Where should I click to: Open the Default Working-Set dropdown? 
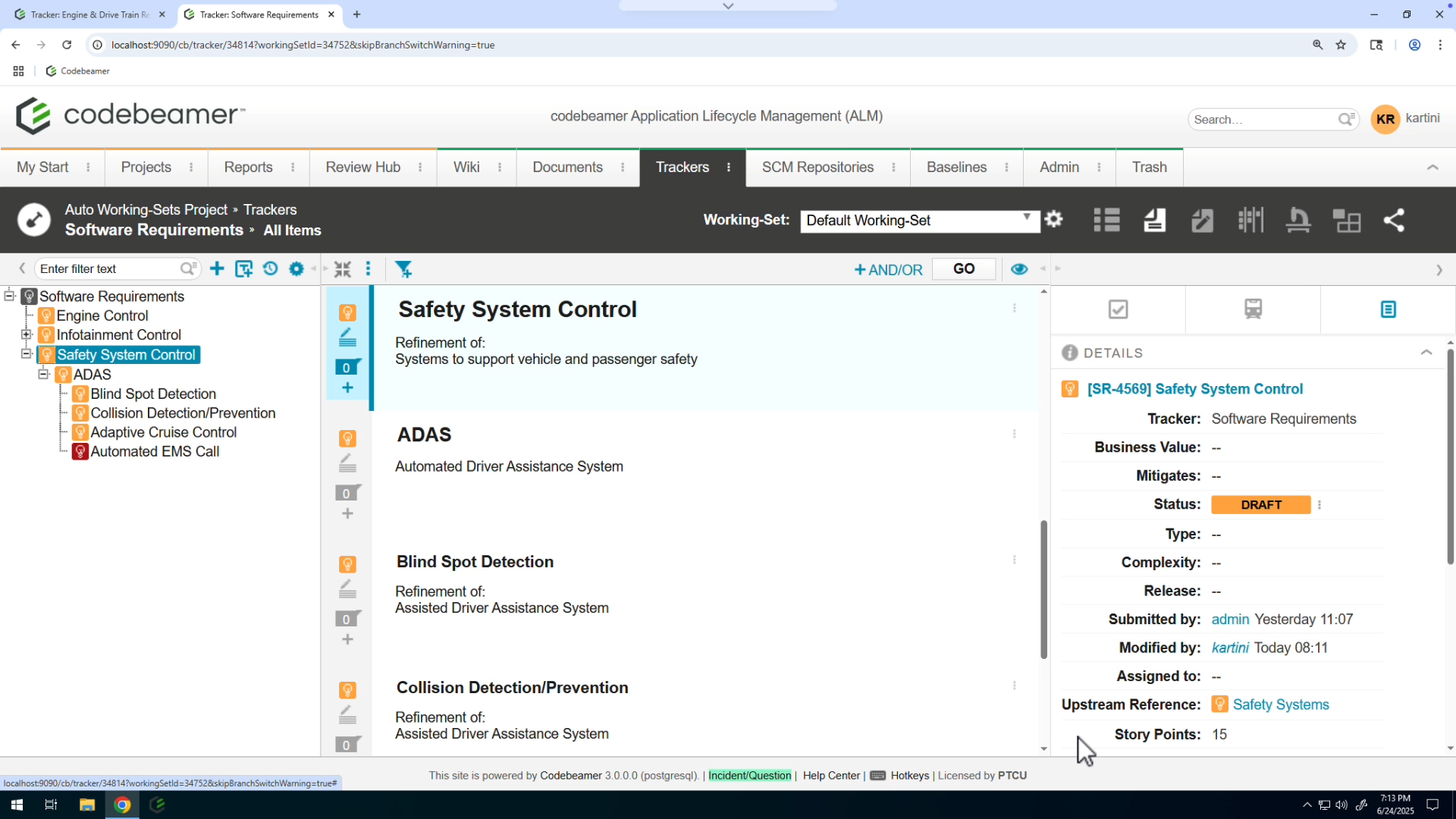[918, 221]
